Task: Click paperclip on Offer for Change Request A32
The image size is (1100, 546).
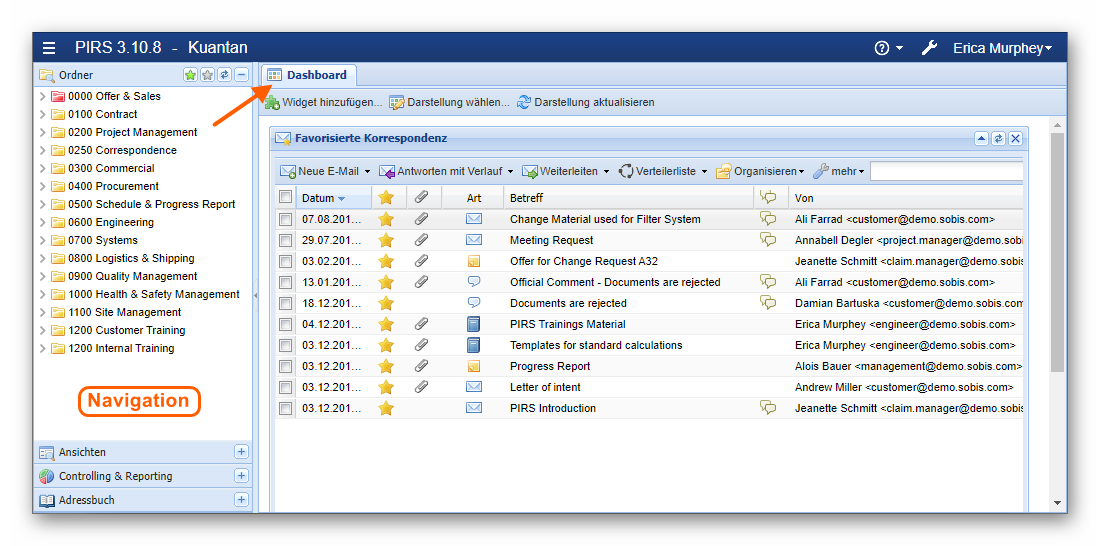Action: point(421,261)
